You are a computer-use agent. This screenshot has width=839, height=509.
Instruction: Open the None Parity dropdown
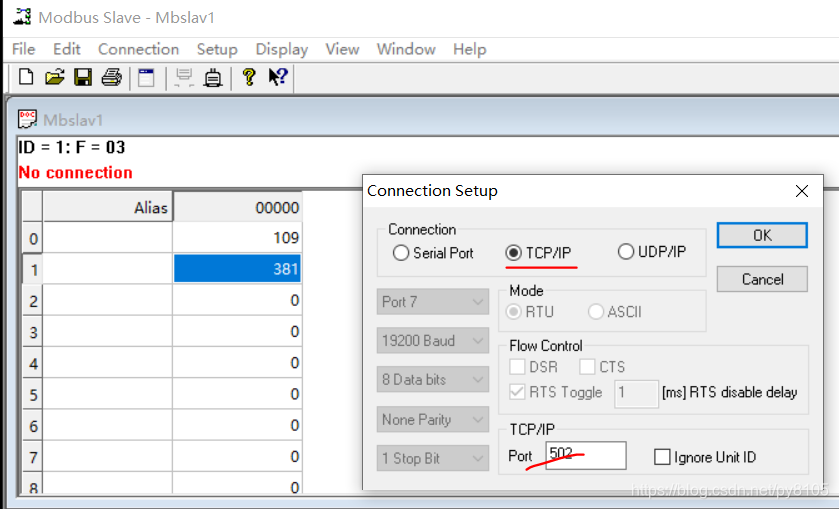pos(432,419)
